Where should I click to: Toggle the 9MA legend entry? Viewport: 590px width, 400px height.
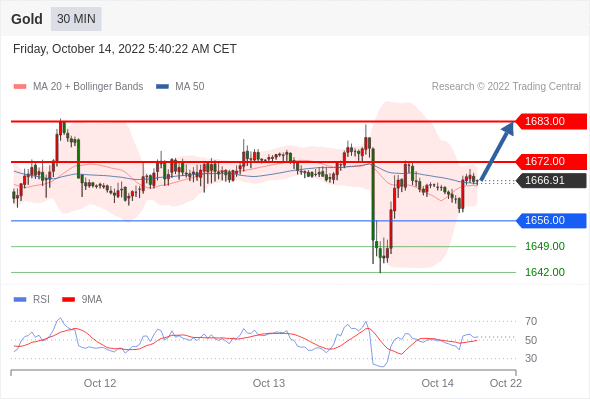pos(82,300)
